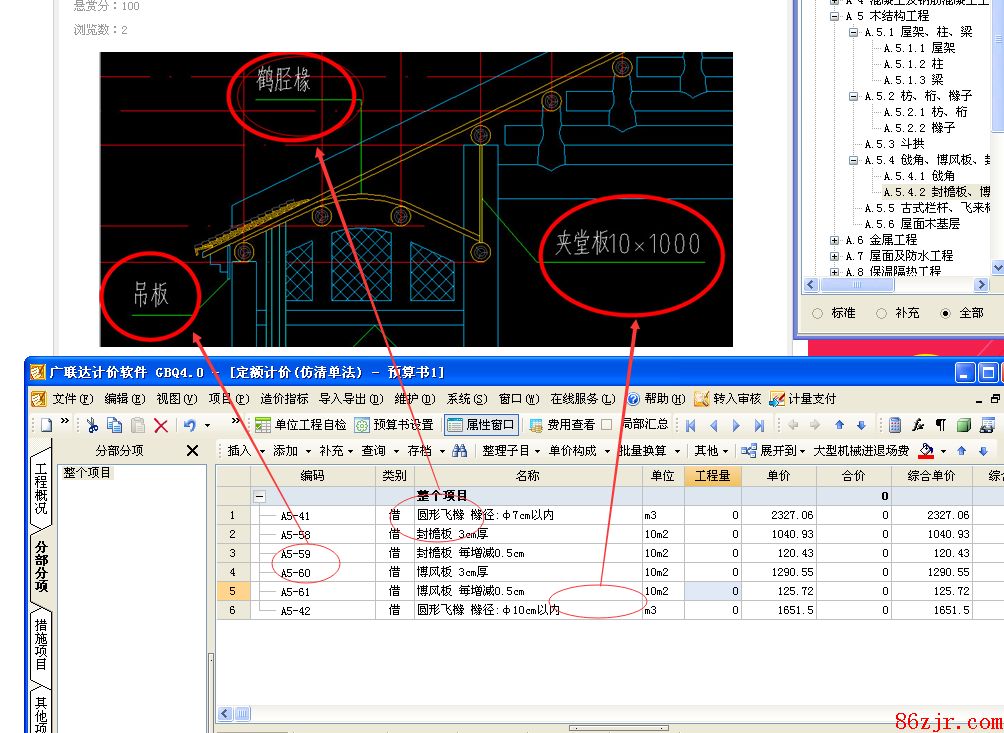Image resolution: width=1004 pixels, height=733 pixels.
Task: Jump to first record navigation arrow
Action: (690, 425)
